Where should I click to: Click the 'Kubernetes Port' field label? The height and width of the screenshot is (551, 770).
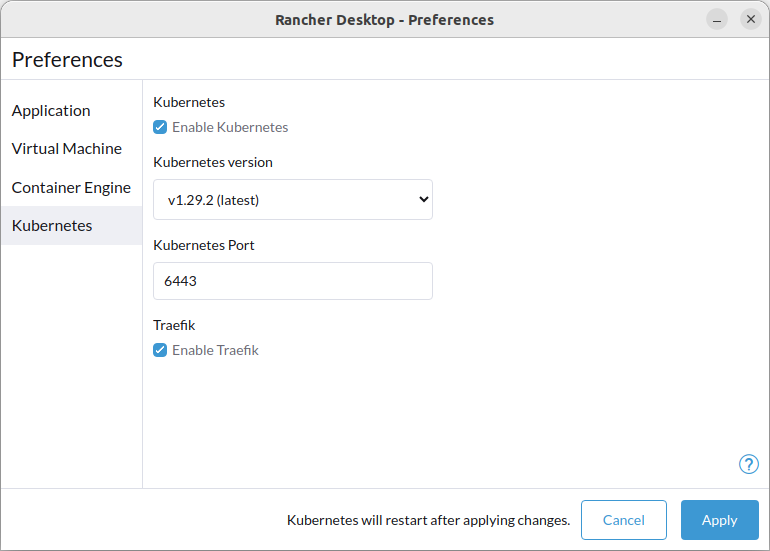point(204,245)
